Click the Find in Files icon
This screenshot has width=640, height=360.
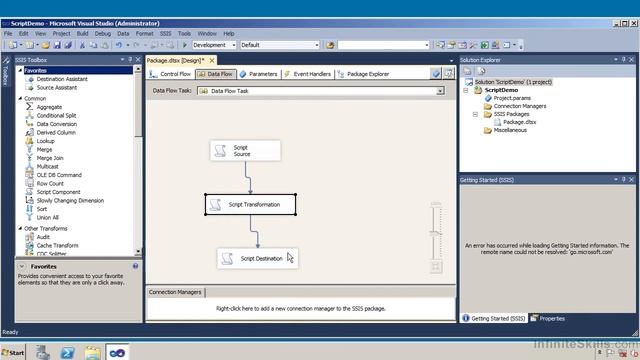point(330,45)
